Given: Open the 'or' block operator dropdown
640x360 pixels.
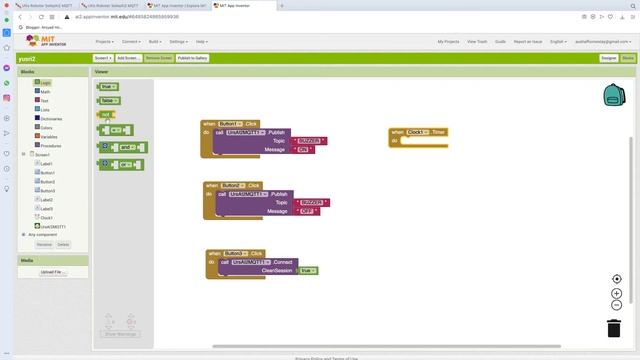Looking at the screenshot, I should 126,164.
